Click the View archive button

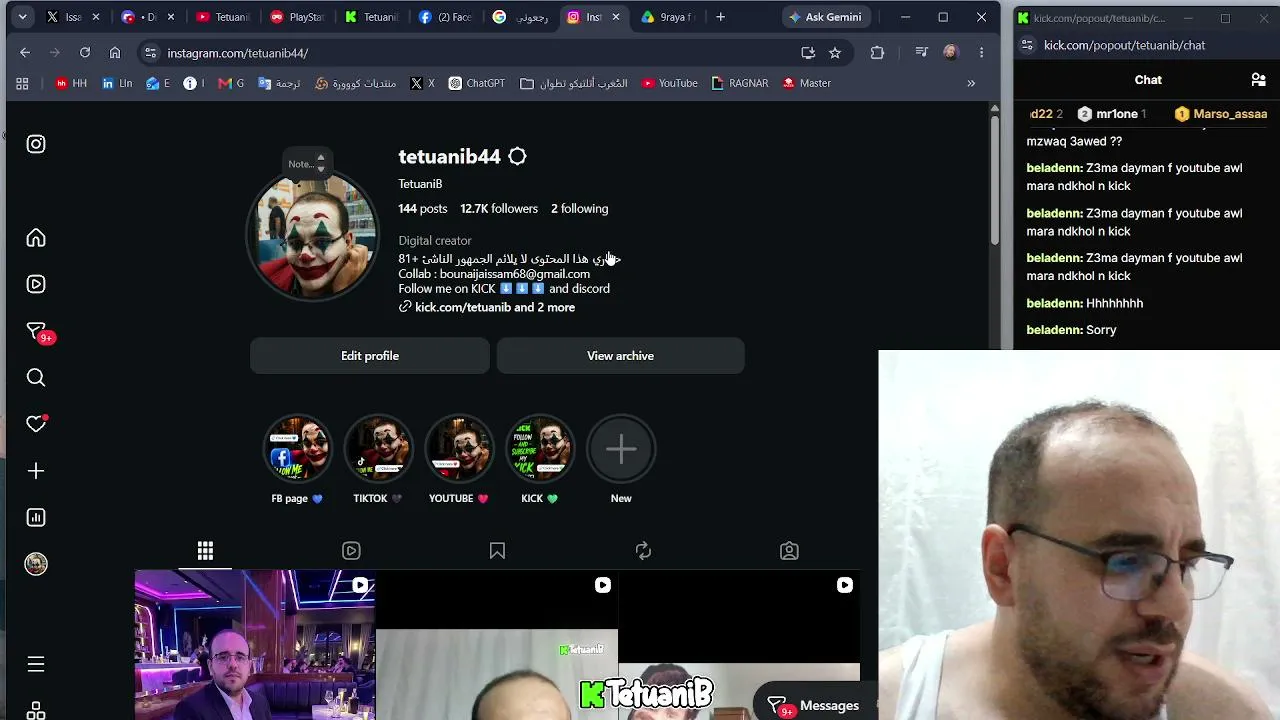pyautogui.click(x=621, y=356)
